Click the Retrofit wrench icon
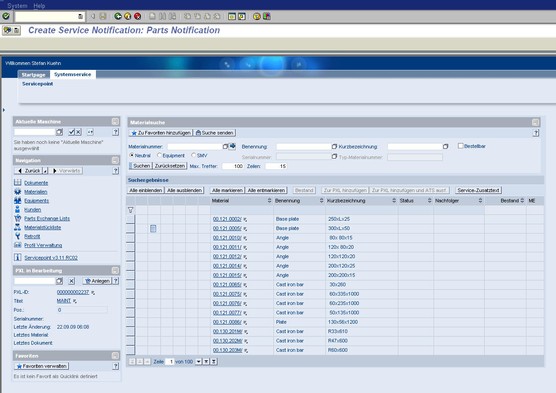The height and width of the screenshot is (393, 556). (x=17, y=236)
